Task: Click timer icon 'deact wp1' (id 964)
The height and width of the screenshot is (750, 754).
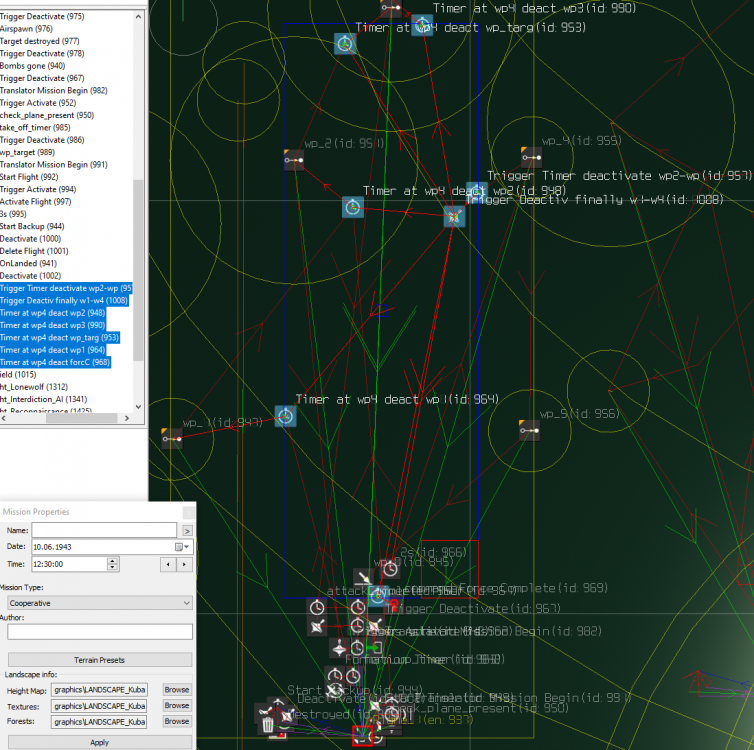Action: (x=285, y=416)
